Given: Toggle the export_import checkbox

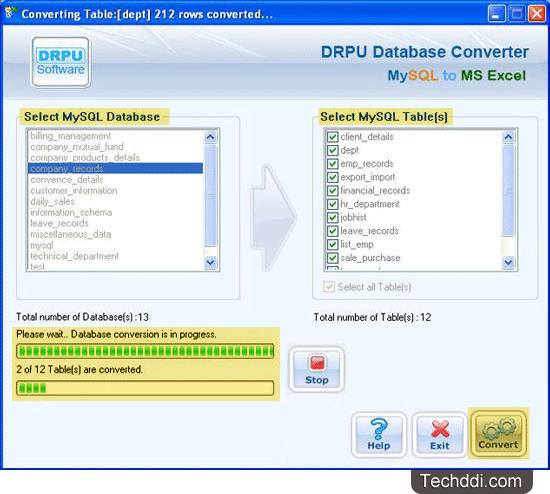Looking at the screenshot, I should (x=332, y=177).
